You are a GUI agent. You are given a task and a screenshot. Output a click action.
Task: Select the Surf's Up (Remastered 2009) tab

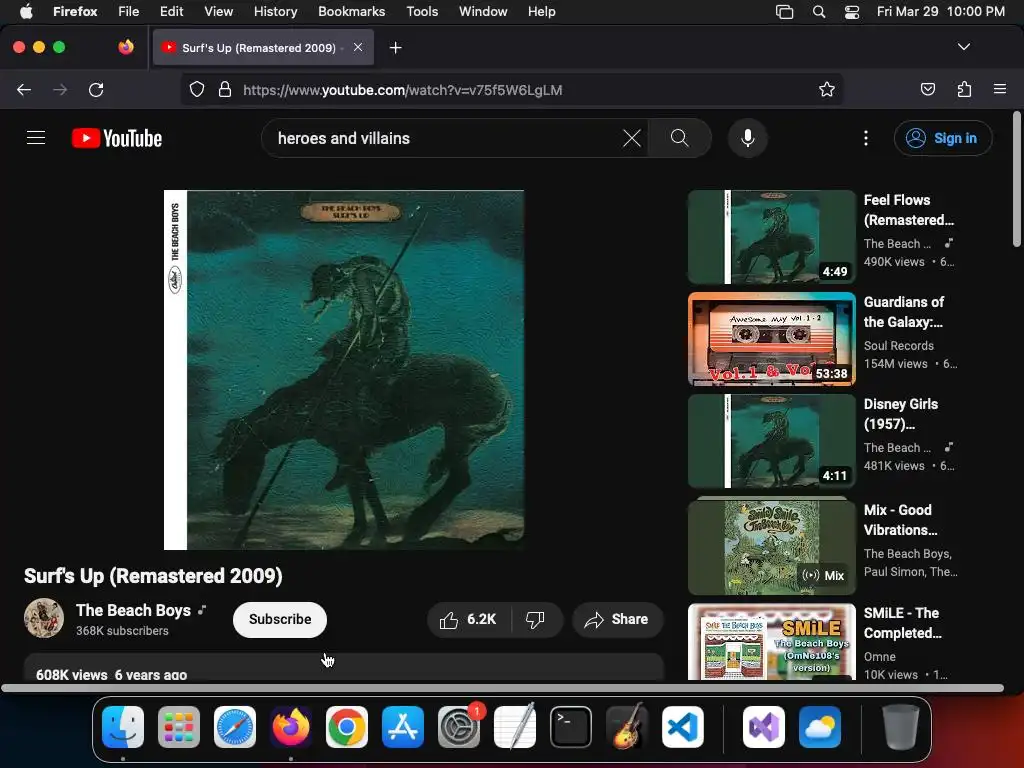click(x=263, y=48)
